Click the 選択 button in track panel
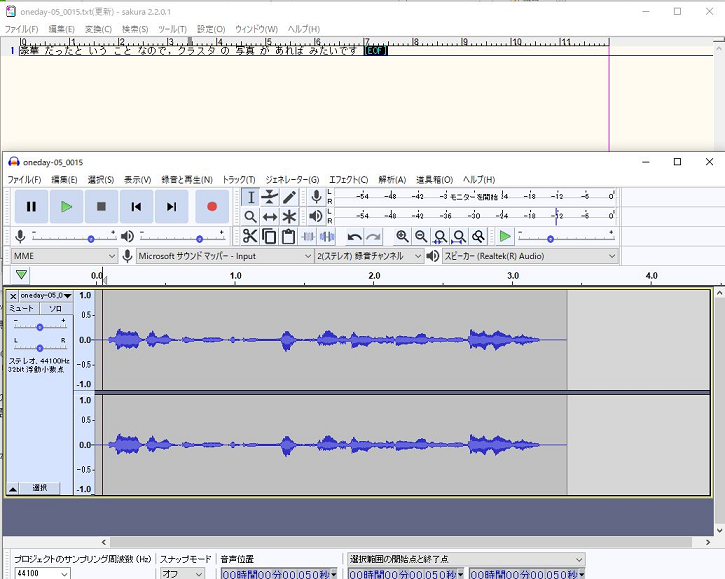The image size is (725, 579). [40, 488]
